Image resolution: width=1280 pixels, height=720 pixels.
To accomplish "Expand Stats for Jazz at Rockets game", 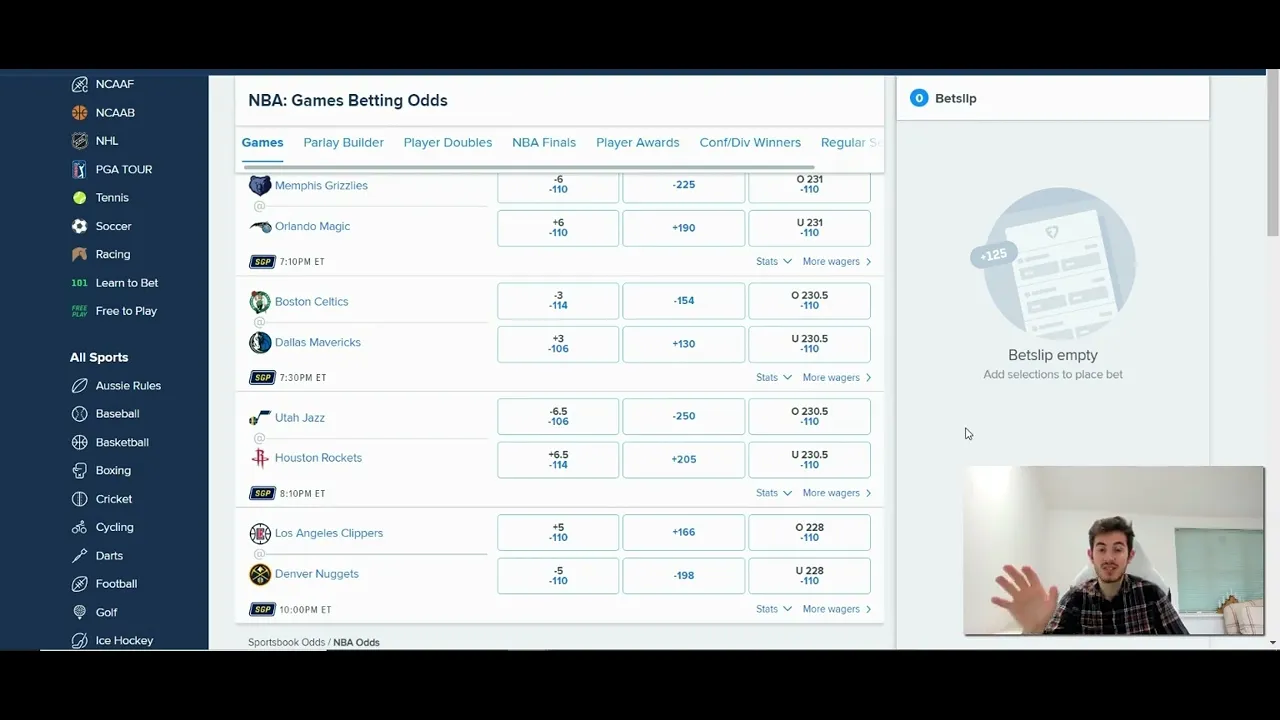I will [x=774, y=493].
